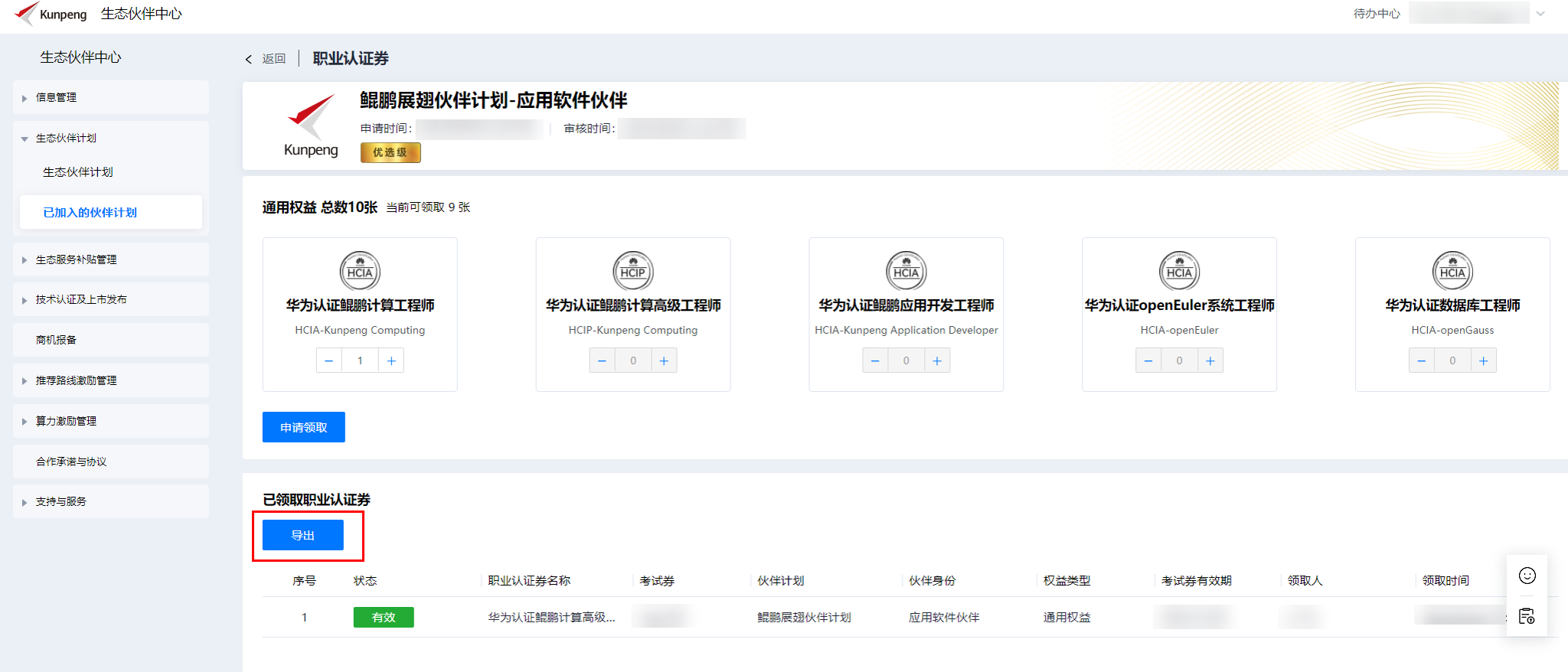The height and width of the screenshot is (672, 1568).
Task: Click the 申请领取 button
Action: click(304, 427)
